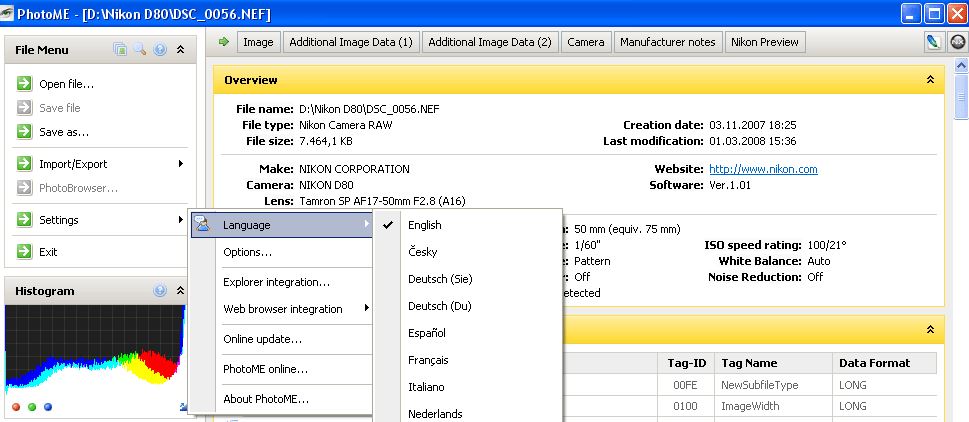
Task: Click the vertical scrollbar thumb
Action: (961, 96)
